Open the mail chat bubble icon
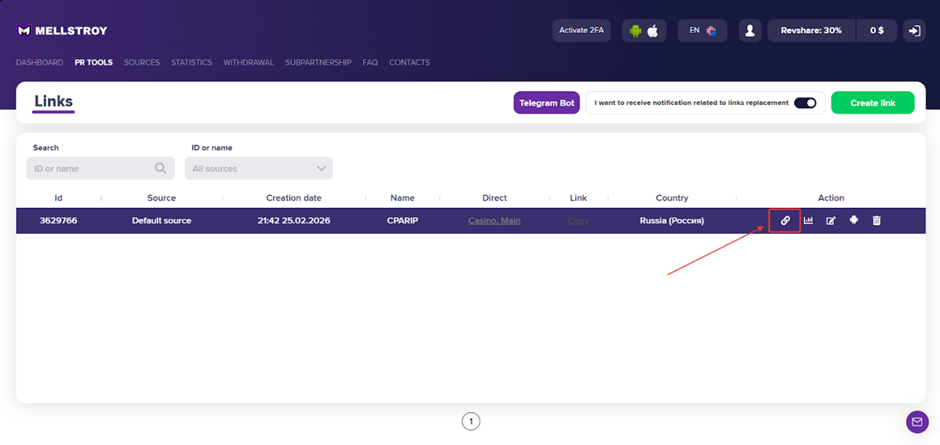This screenshot has width=940, height=445. click(x=917, y=422)
